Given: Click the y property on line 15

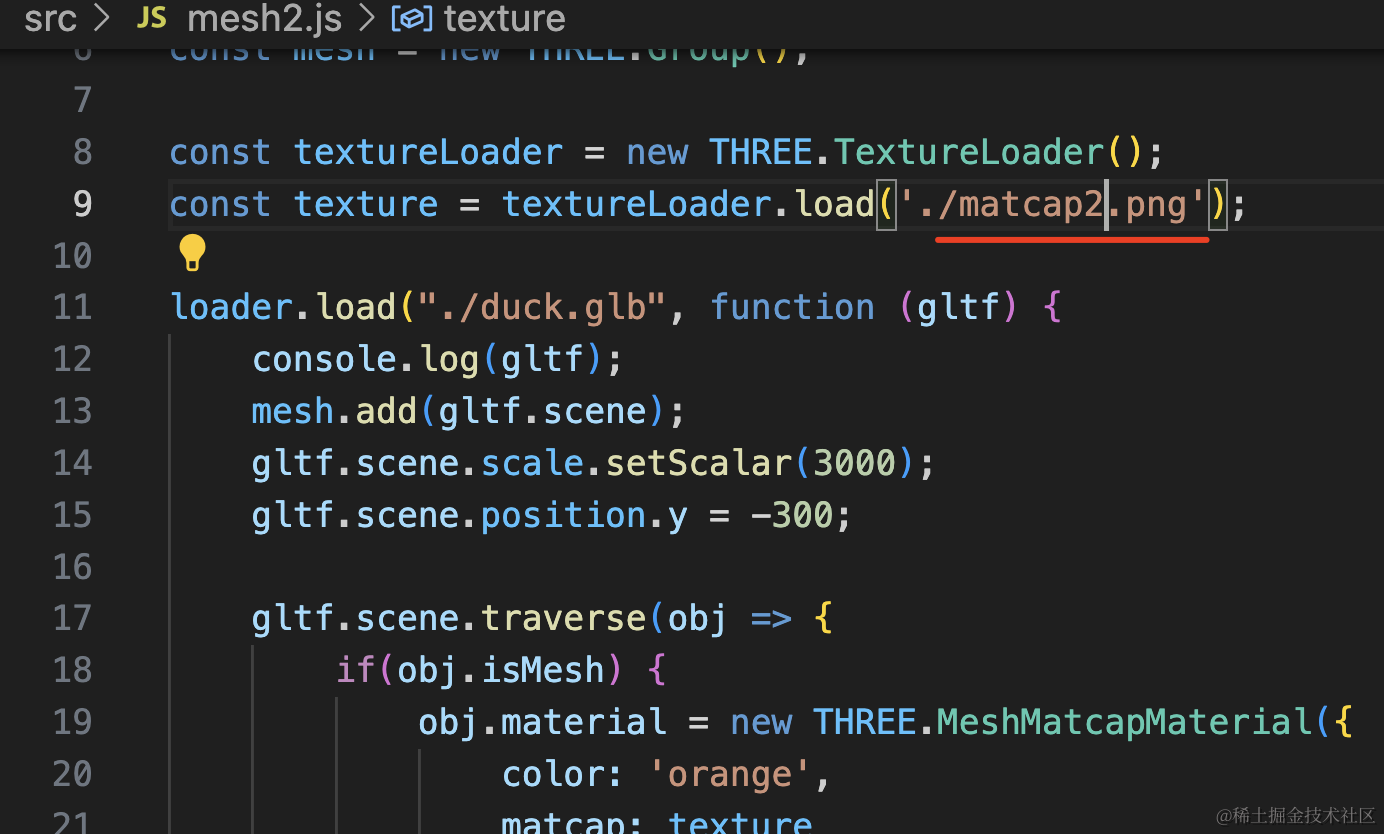Looking at the screenshot, I should 677,518.
